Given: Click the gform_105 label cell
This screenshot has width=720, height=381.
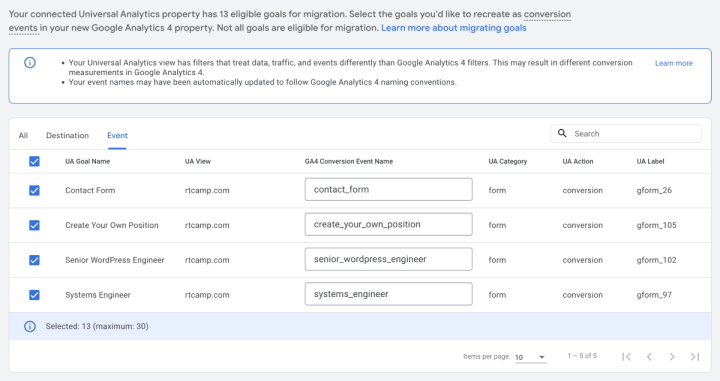Looking at the screenshot, I should pyautogui.click(x=657, y=225).
